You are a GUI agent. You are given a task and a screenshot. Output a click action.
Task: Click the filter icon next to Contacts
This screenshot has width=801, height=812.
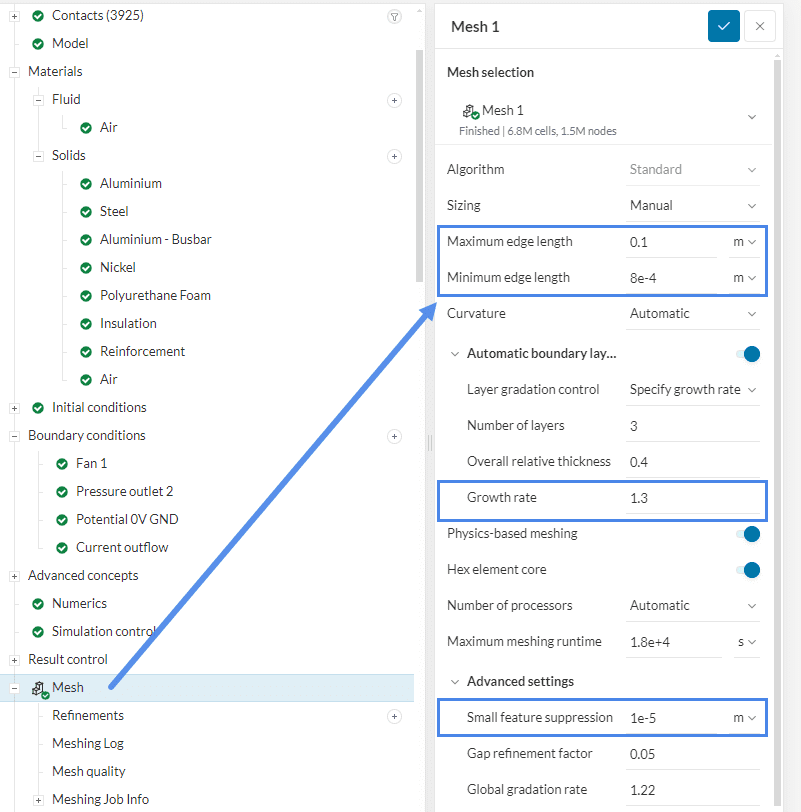coord(394,16)
